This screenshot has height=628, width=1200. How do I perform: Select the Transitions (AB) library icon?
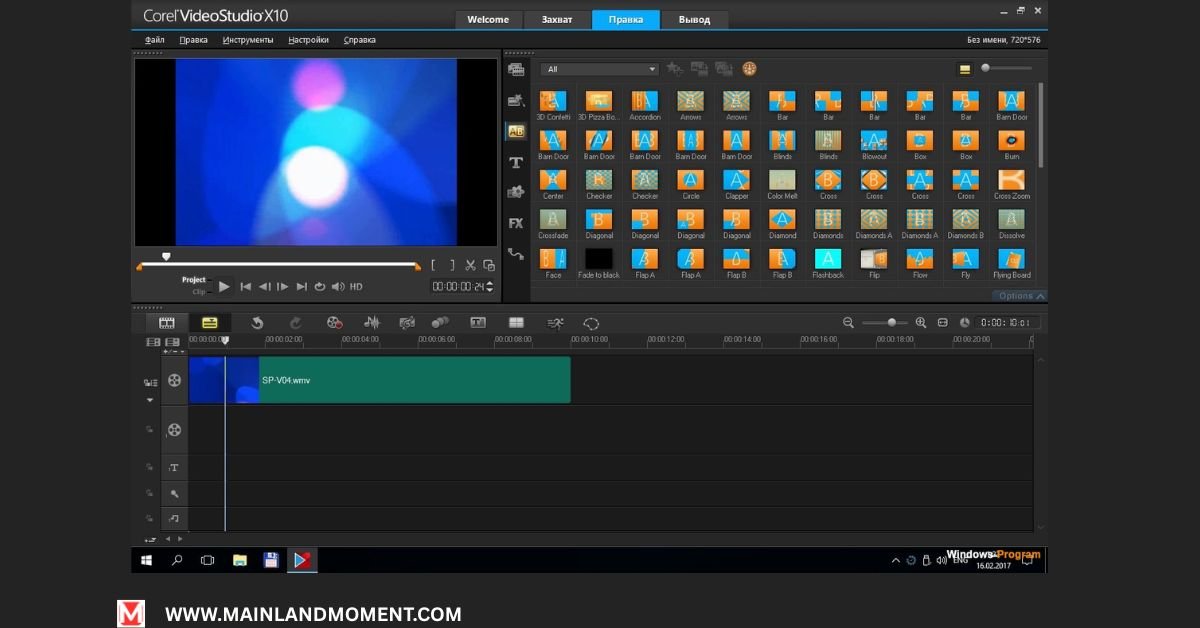point(516,131)
